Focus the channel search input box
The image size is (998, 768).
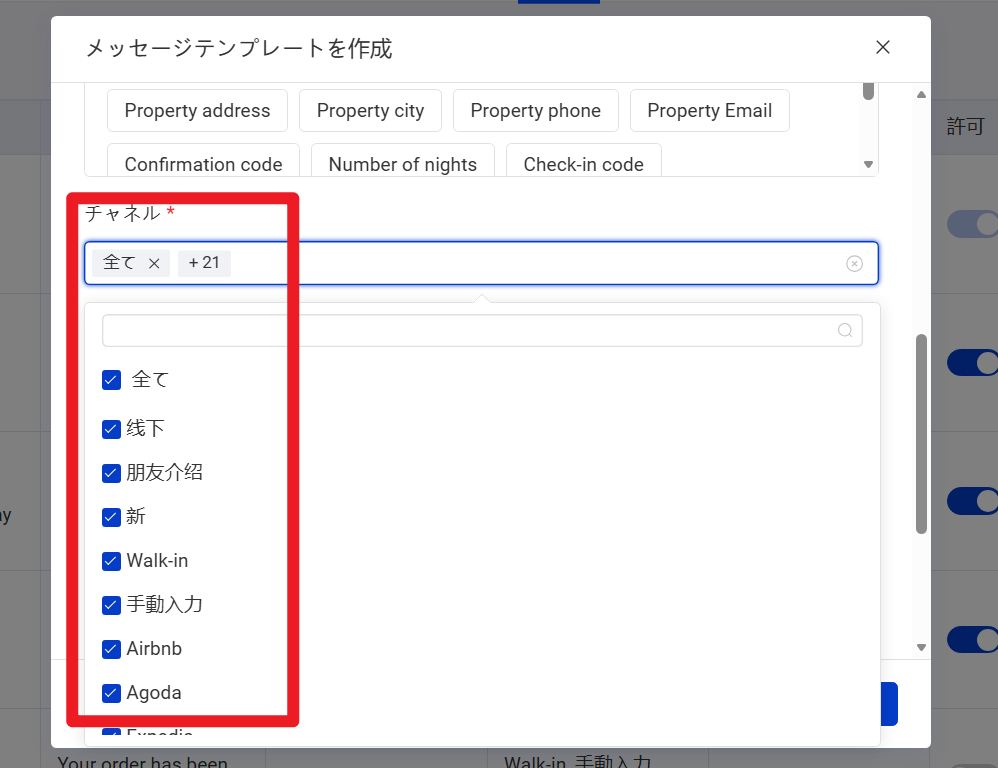(482, 331)
